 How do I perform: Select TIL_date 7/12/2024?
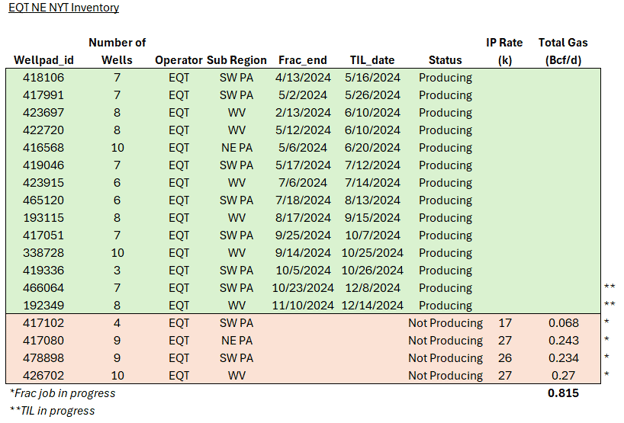[372, 165]
